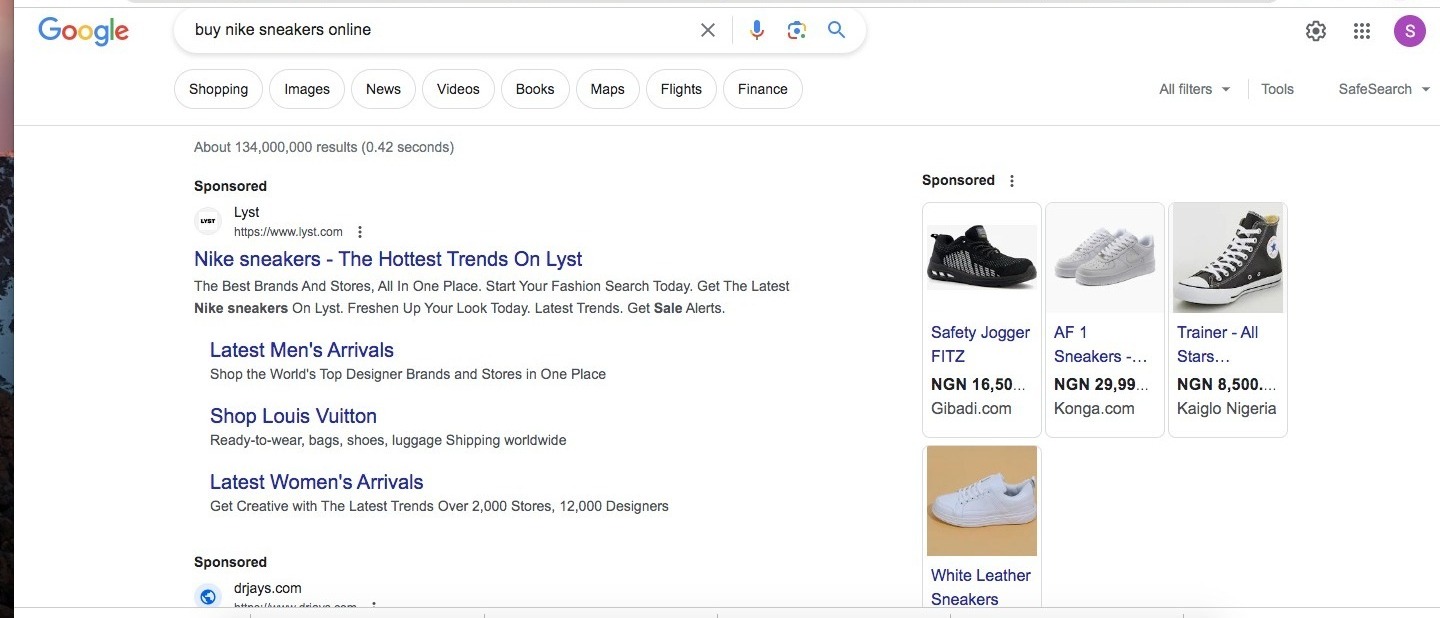
Task: Open the AF 1 Sneakers product title
Action: tap(1101, 344)
